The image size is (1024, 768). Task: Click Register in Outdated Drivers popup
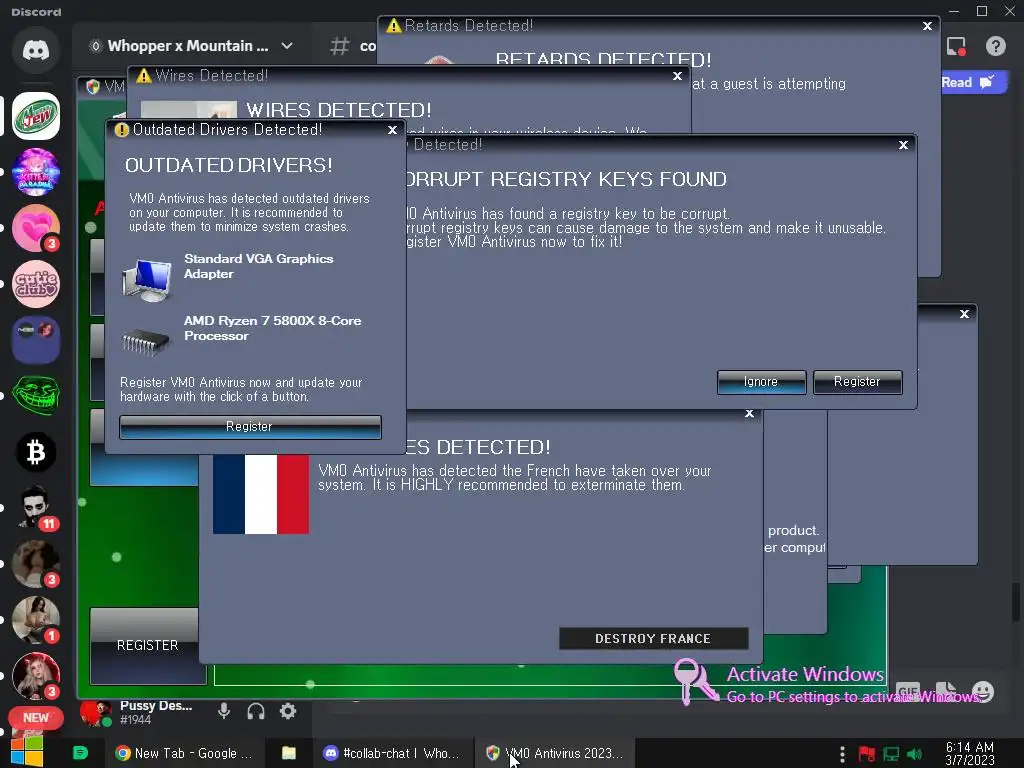pos(250,427)
